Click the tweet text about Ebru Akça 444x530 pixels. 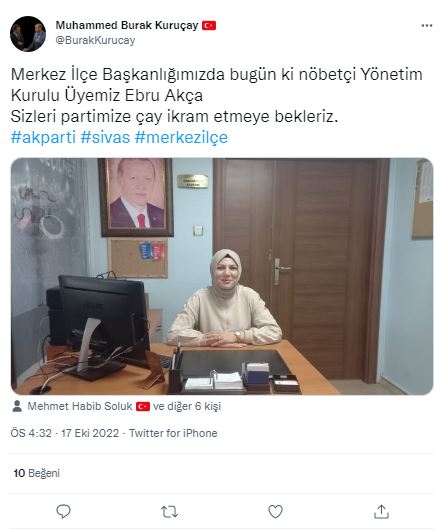tap(217, 95)
